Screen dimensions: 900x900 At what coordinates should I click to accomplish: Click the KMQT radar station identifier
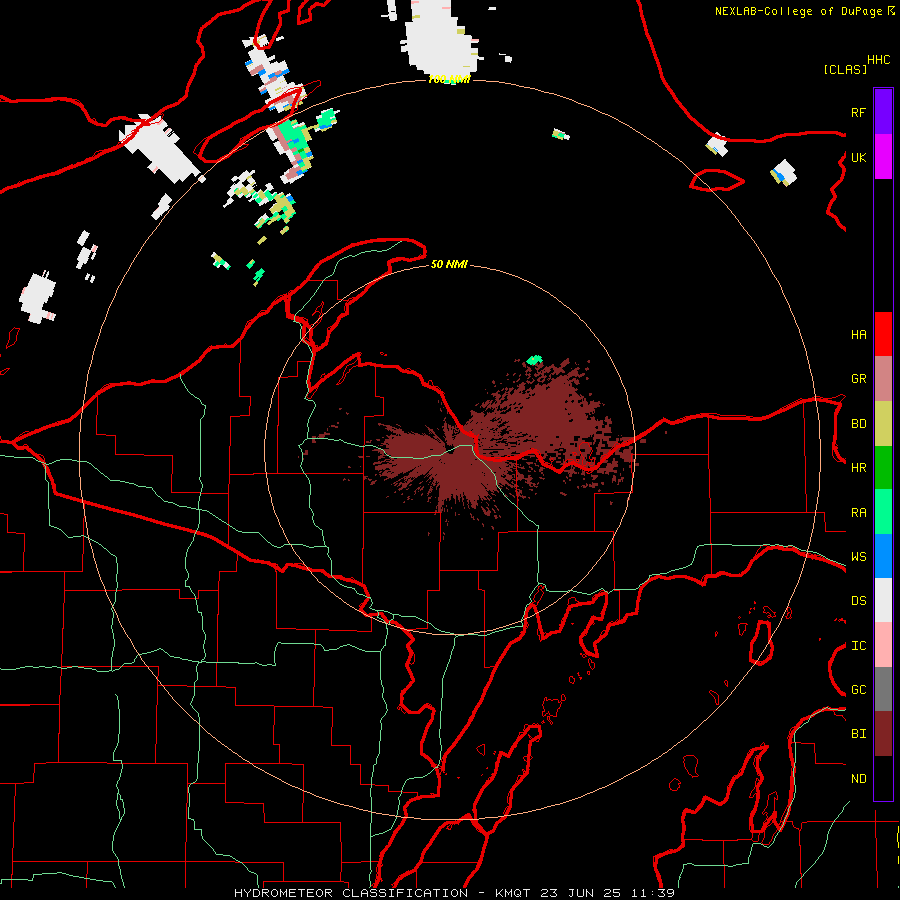[x=513, y=893]
